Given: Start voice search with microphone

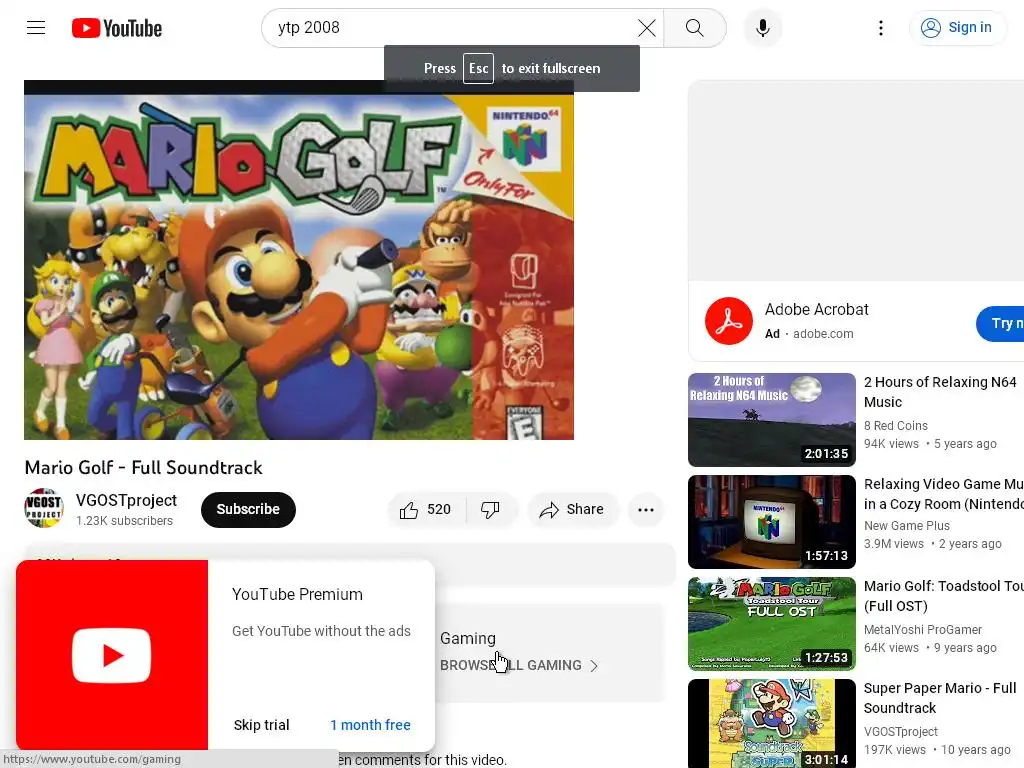Looking at the screenshot, I should [x=763, y=28].
